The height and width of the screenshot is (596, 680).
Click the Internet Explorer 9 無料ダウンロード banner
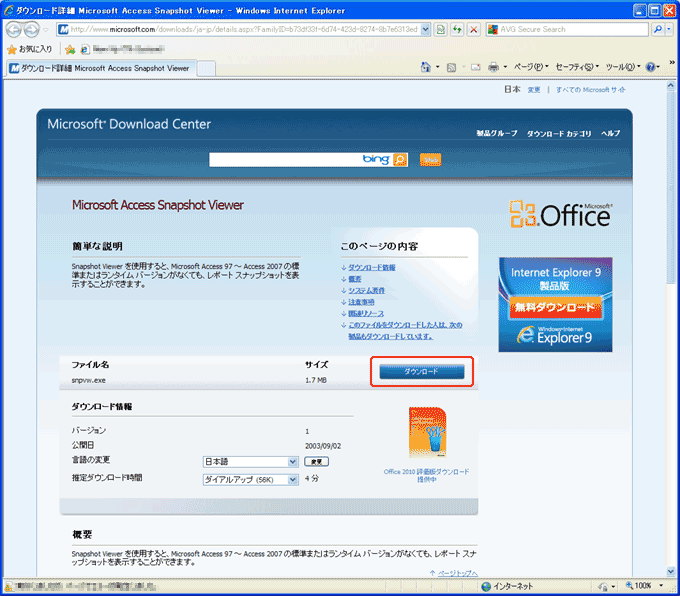click(556, 305)
